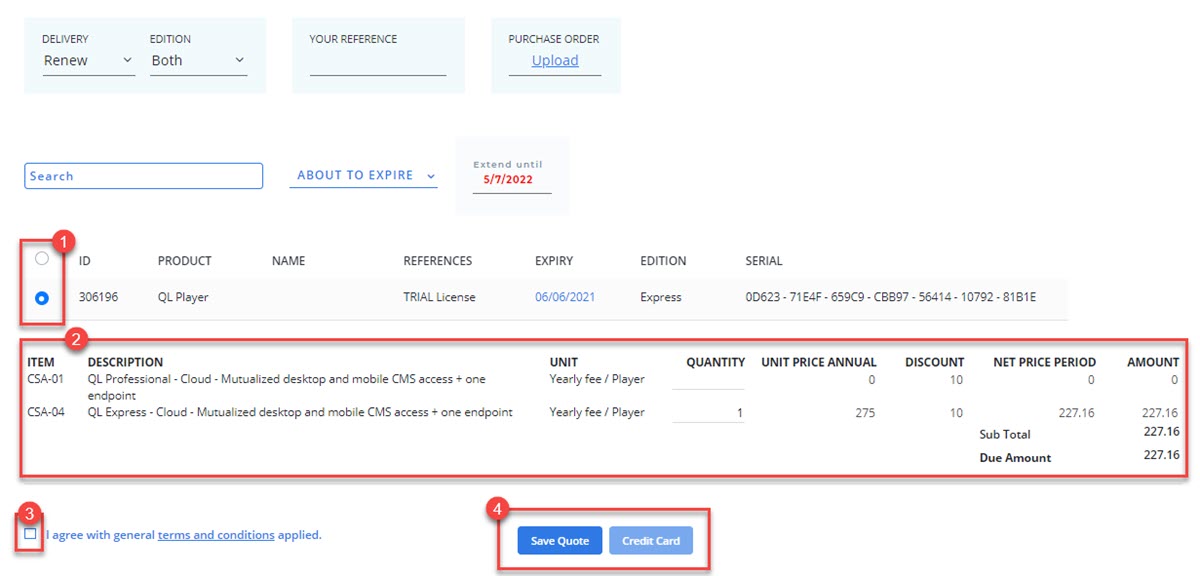Click the quantity field for CSA-01
This screenshot has height=576, width=1200.
click(708, 379)
